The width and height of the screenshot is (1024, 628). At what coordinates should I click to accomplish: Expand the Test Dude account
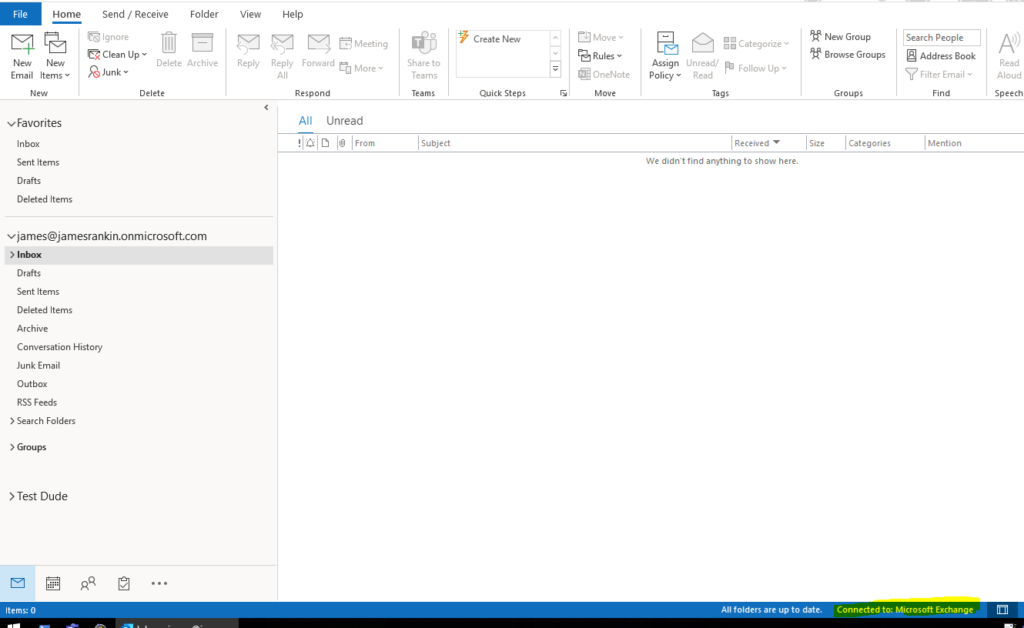click(12, 496)
